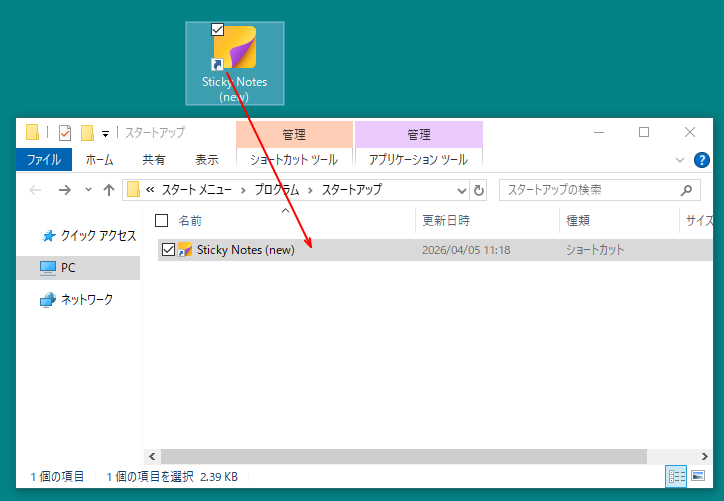Open the Customize Quick Access Toolbar dropdown

[105, 134]
